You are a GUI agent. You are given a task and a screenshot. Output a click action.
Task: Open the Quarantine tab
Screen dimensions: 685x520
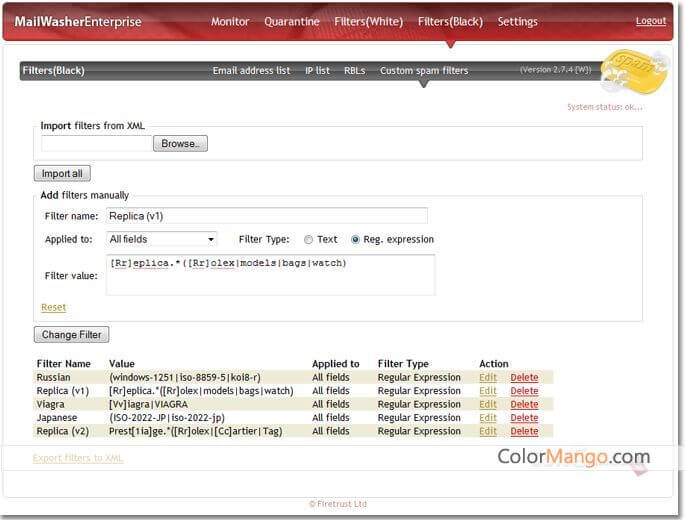(x=291, y=21)
